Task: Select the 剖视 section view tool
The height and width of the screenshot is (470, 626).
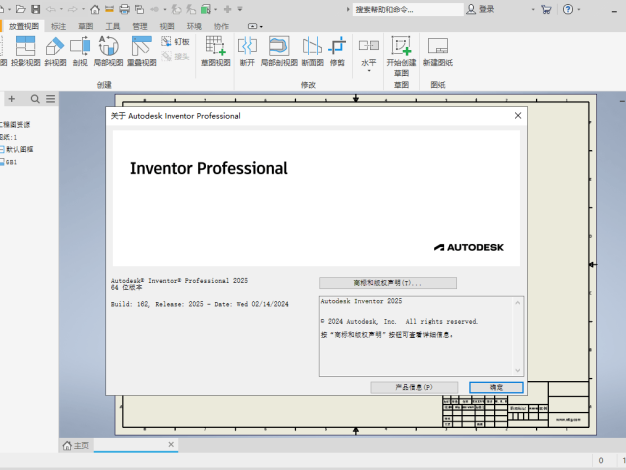Action: click(x=80, y=51)
